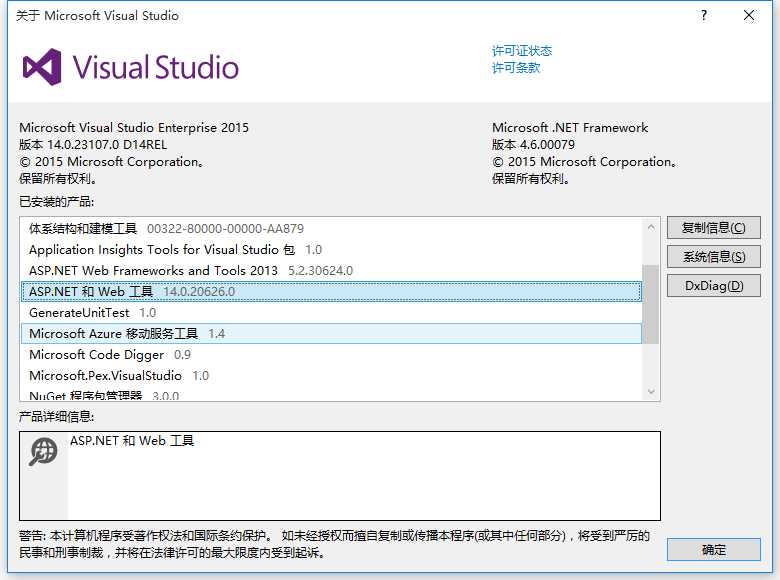The width and height of the screenshot is (780, 580).
Task: Select the 体系结构和建模工具 list row
Action: tap(331, 228)
